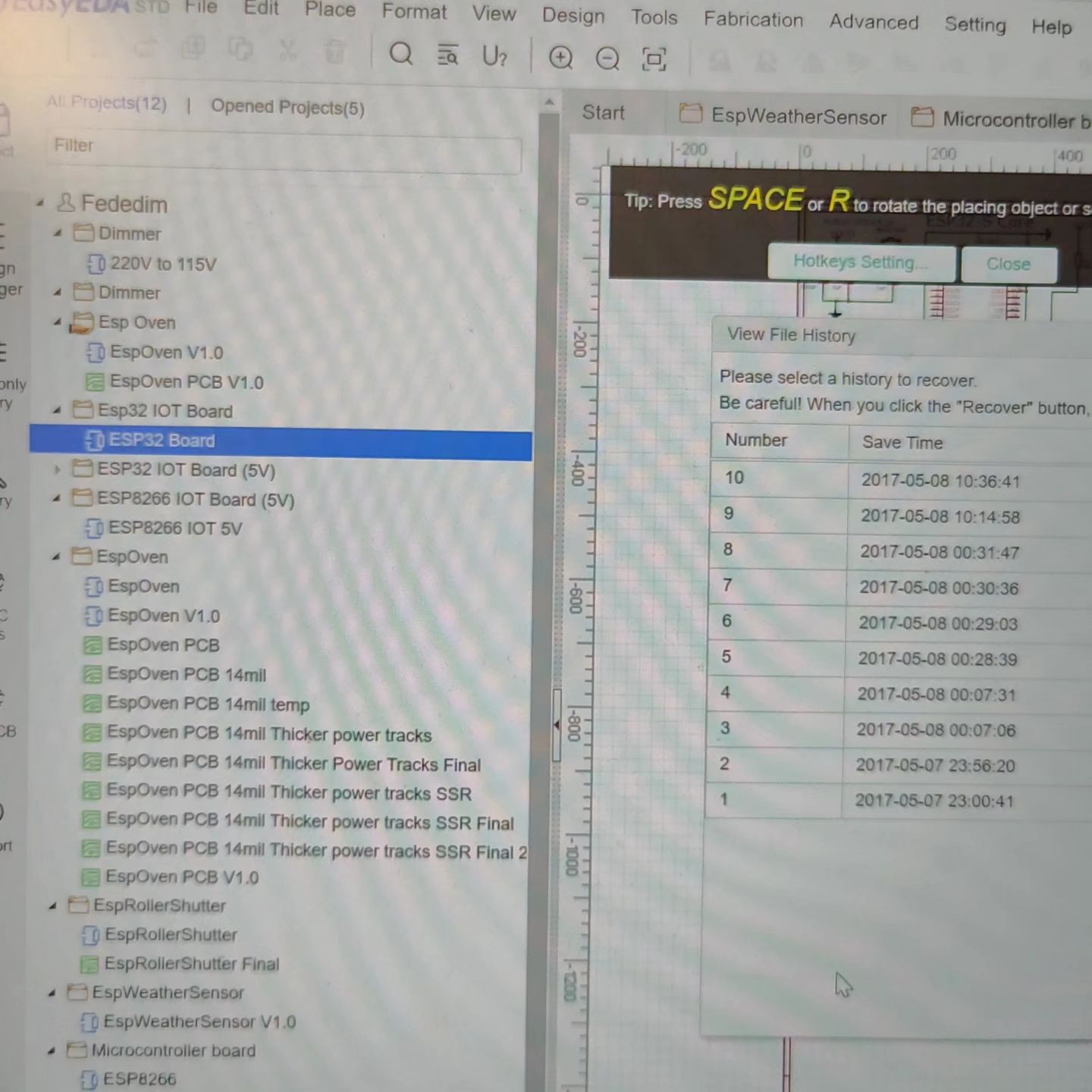Show Opened Projects(5) list

pyautogui.click(x=287, y=107)
